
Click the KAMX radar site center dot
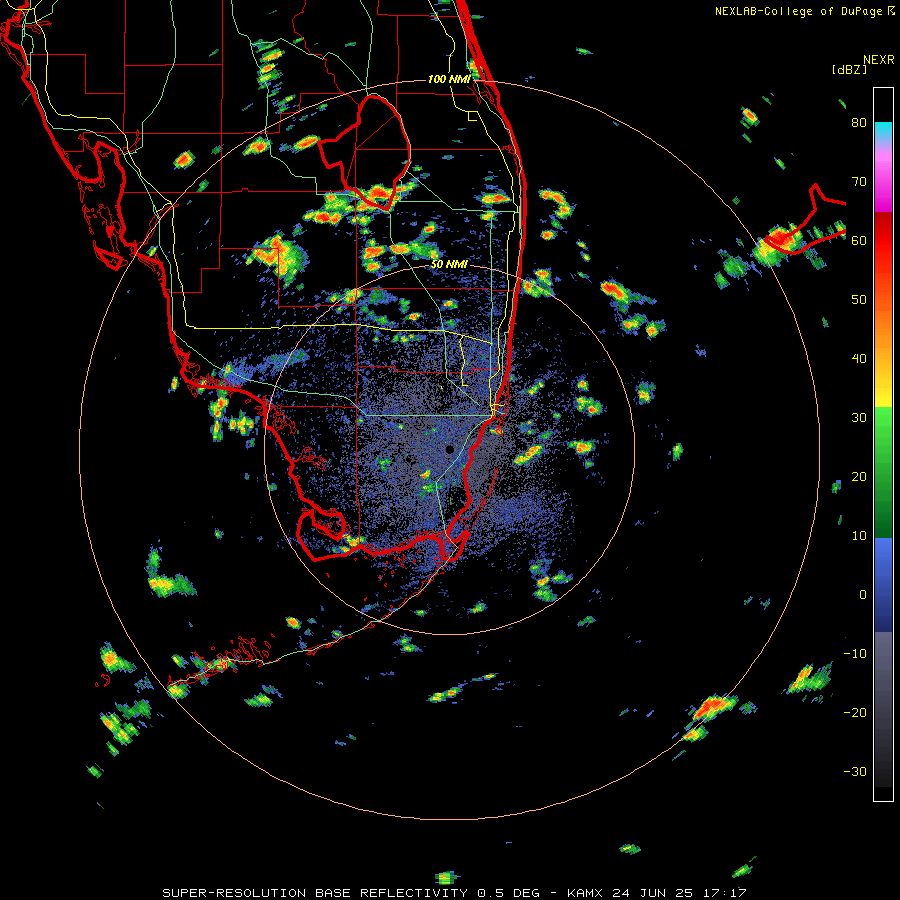[449, 449]
